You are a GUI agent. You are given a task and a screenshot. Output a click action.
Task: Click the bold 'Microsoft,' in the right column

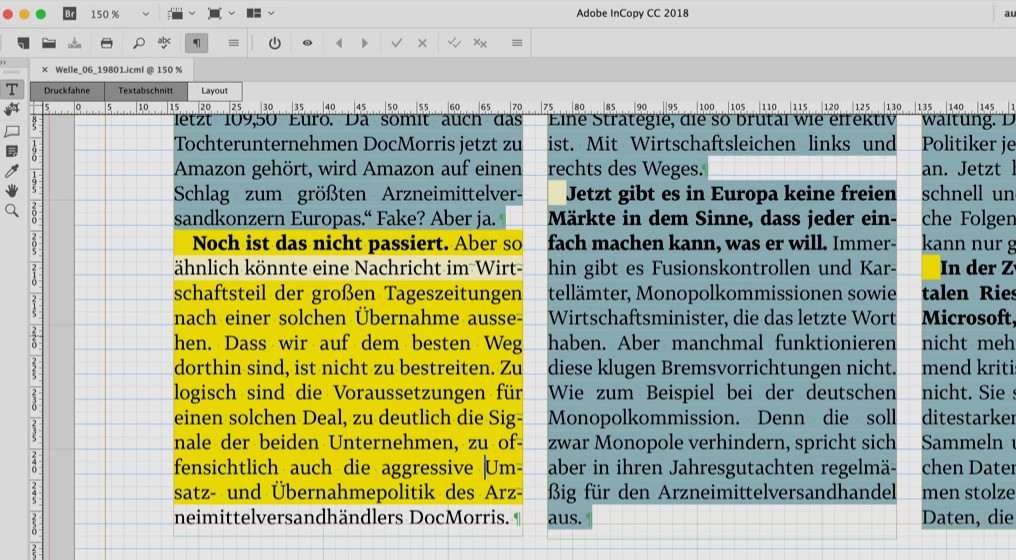point(968,318)
